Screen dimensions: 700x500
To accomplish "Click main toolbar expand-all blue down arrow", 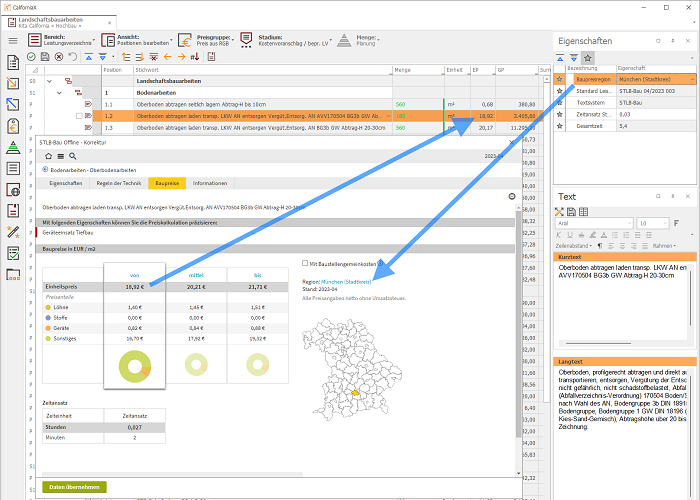I will point(103,57).
